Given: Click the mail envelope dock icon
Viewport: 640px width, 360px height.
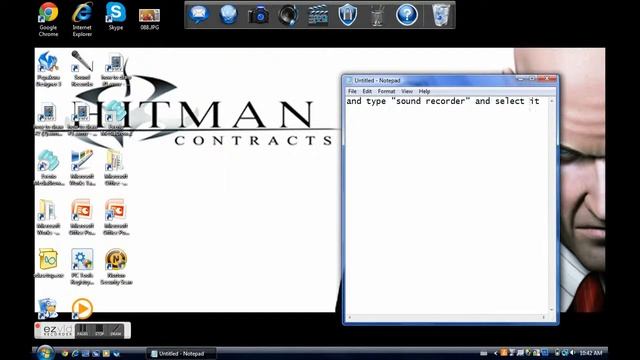Looking at the screenshot, I should (199, 15).
